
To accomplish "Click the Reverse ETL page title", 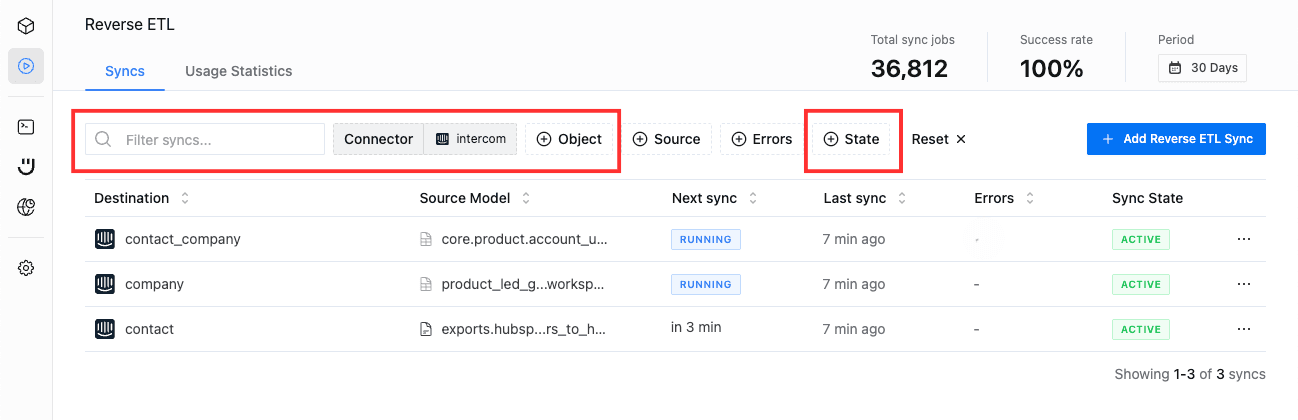I will coord(130,25).
